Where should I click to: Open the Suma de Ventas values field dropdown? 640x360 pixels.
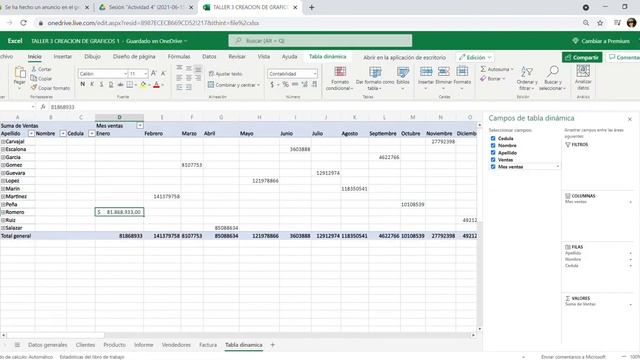point(631,304)
